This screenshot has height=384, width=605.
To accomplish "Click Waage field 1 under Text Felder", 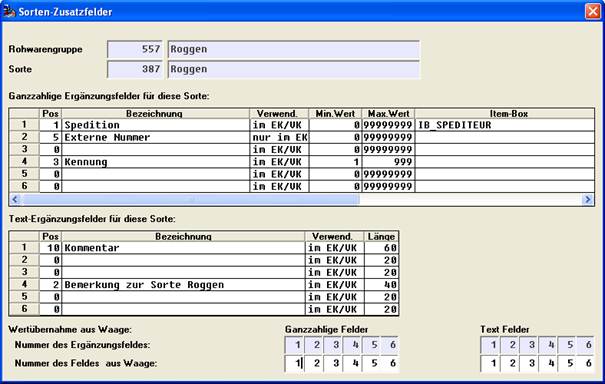I will (490, 363).
